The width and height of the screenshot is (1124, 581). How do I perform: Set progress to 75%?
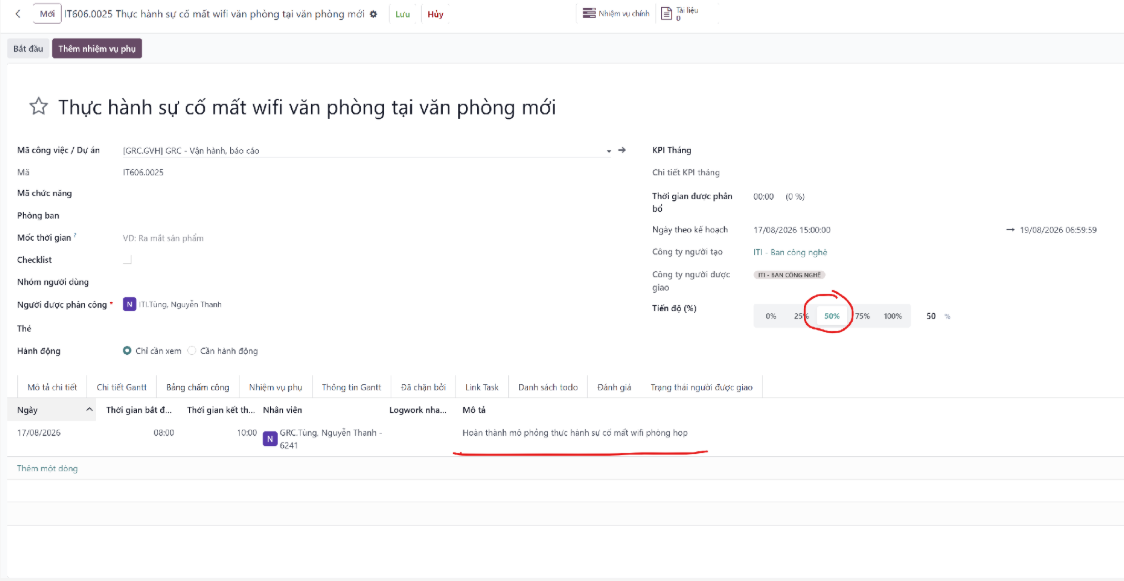(862, 316)
